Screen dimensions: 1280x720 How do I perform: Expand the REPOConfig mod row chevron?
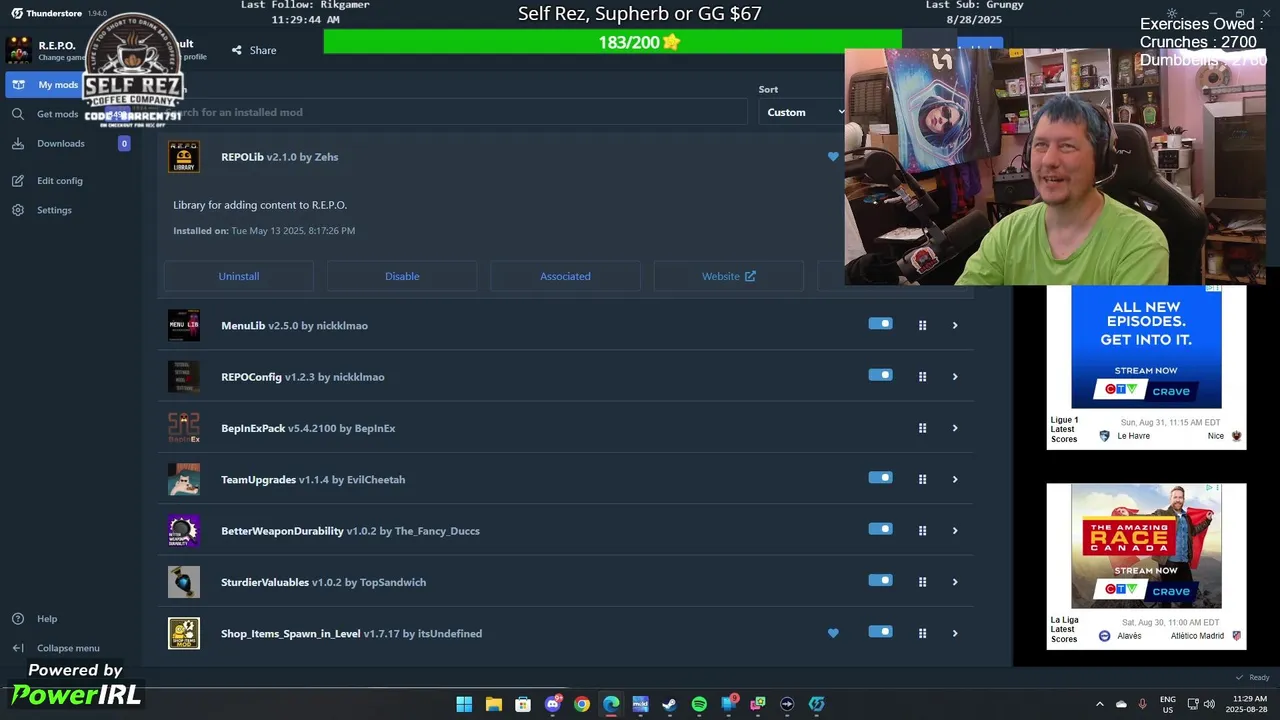[x=955, y=377]
